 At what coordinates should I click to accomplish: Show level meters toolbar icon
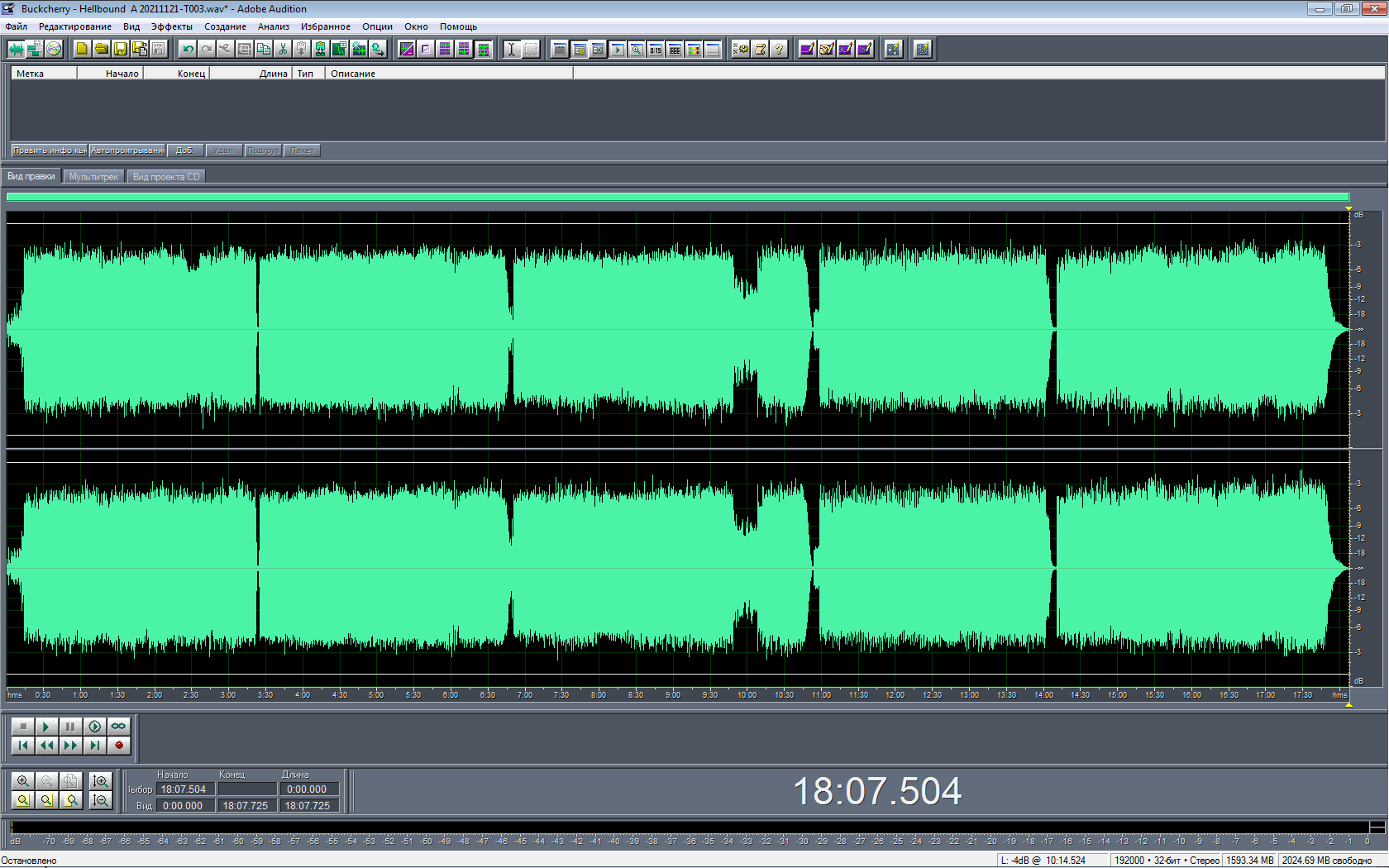(x=694, y=49)
